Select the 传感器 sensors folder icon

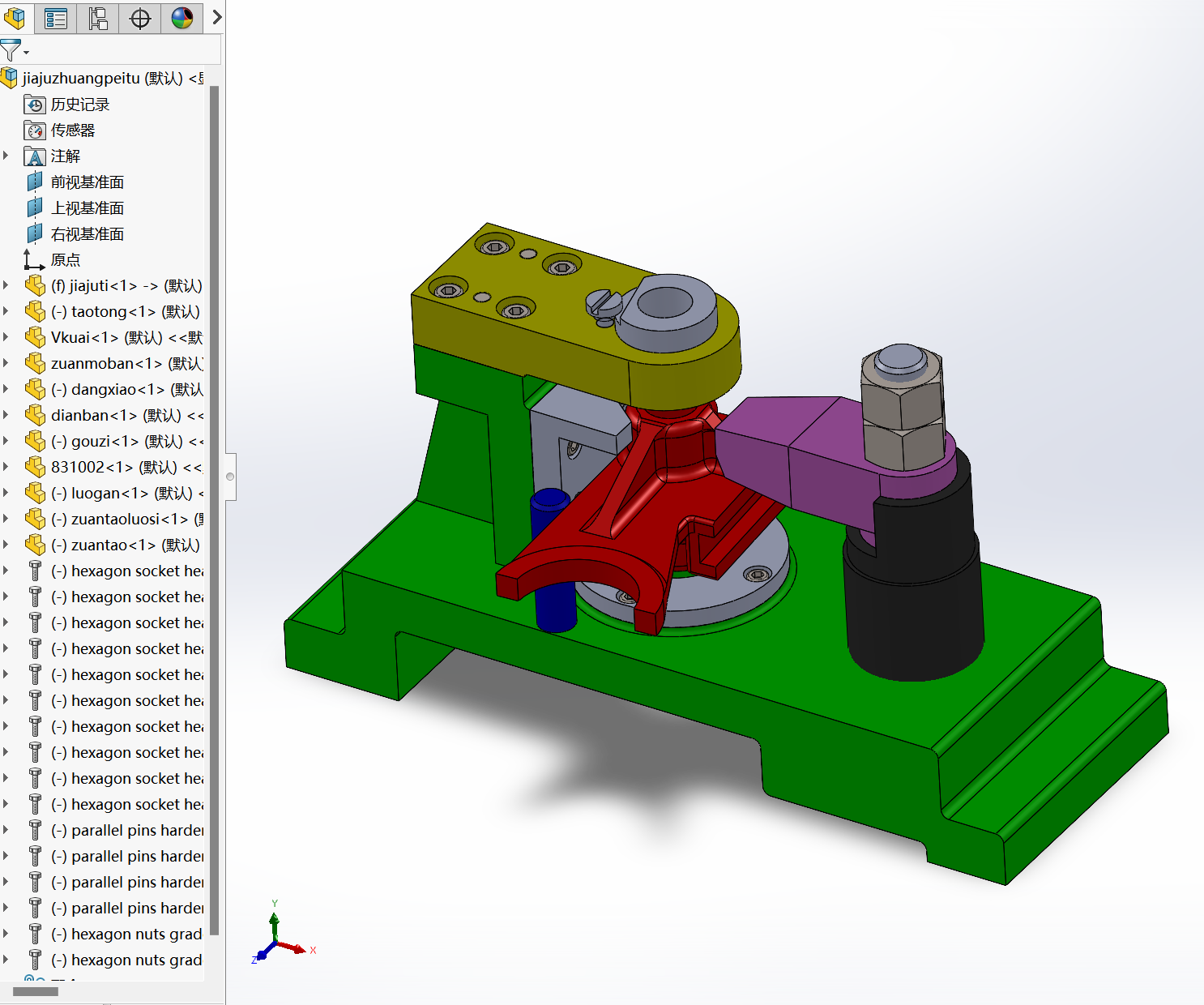pos(35,130)
